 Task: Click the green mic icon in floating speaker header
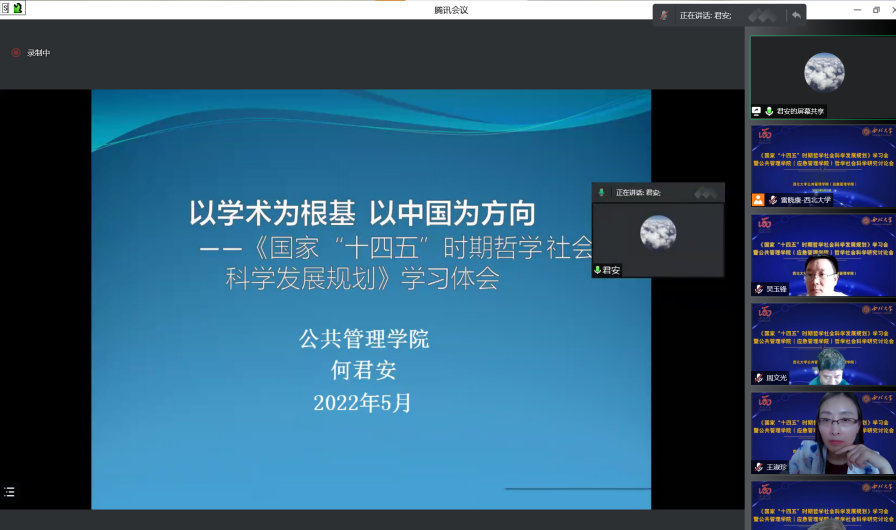[602, 192]
